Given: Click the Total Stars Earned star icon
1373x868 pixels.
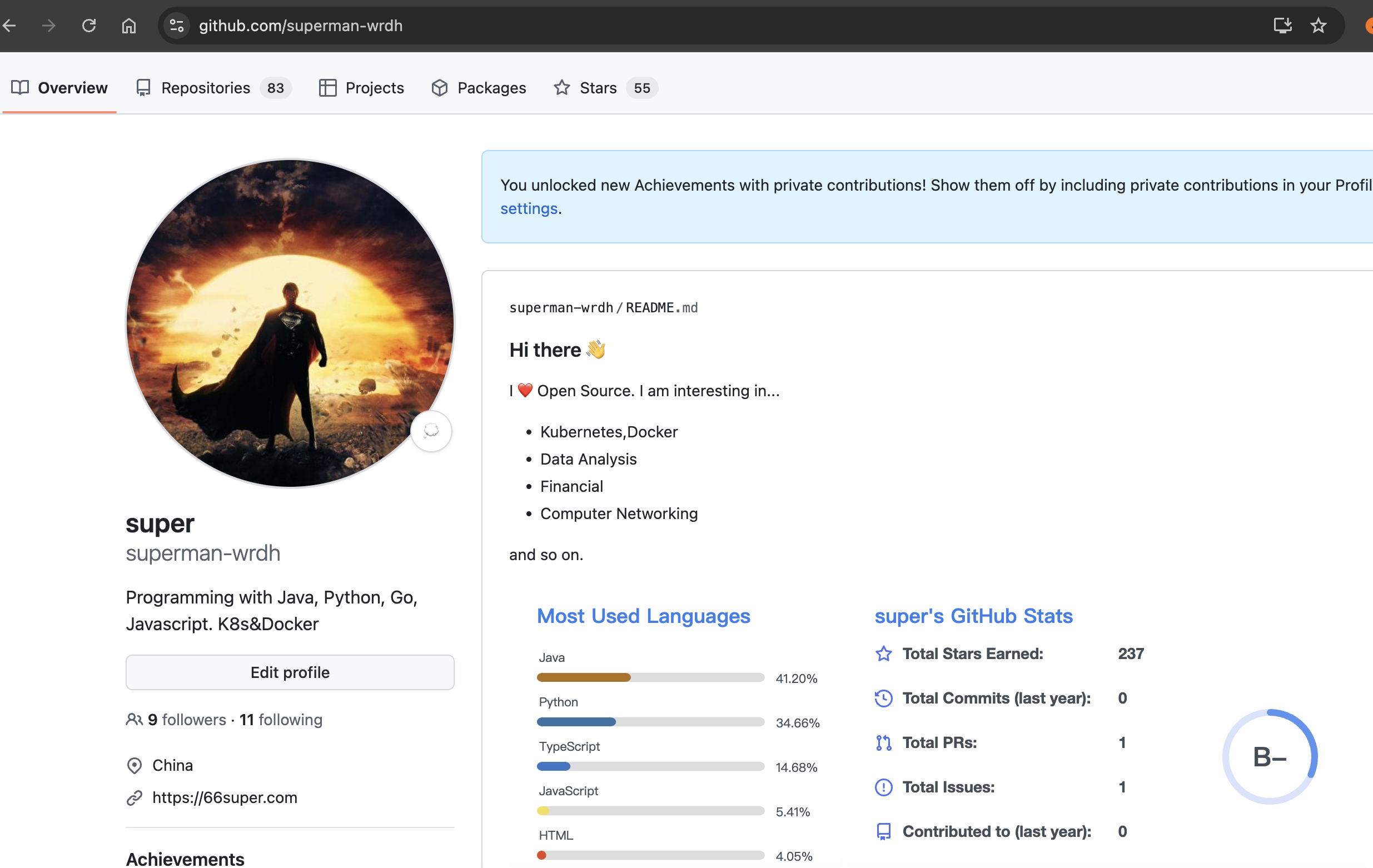Looking at the screenshot, I should click(x=883, y=654).
